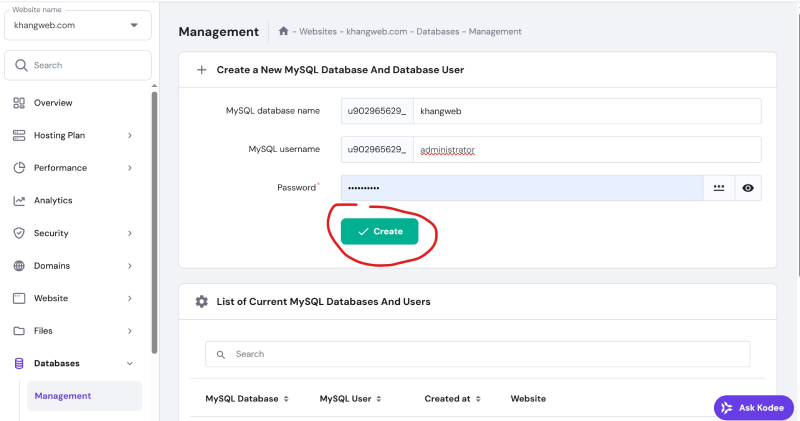Expand the Files chevron
This screenshot has width=800, height=421.
click(130, 331)
